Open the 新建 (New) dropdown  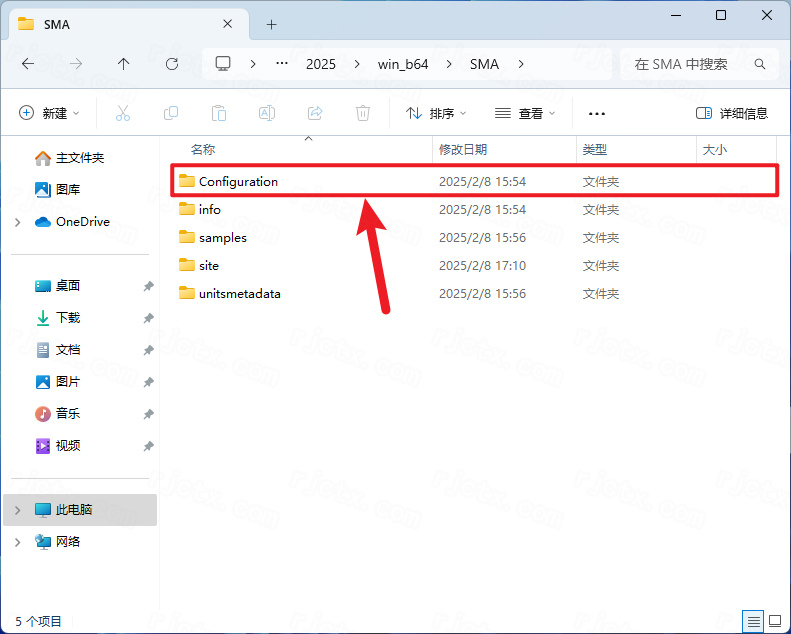(49, 113)
